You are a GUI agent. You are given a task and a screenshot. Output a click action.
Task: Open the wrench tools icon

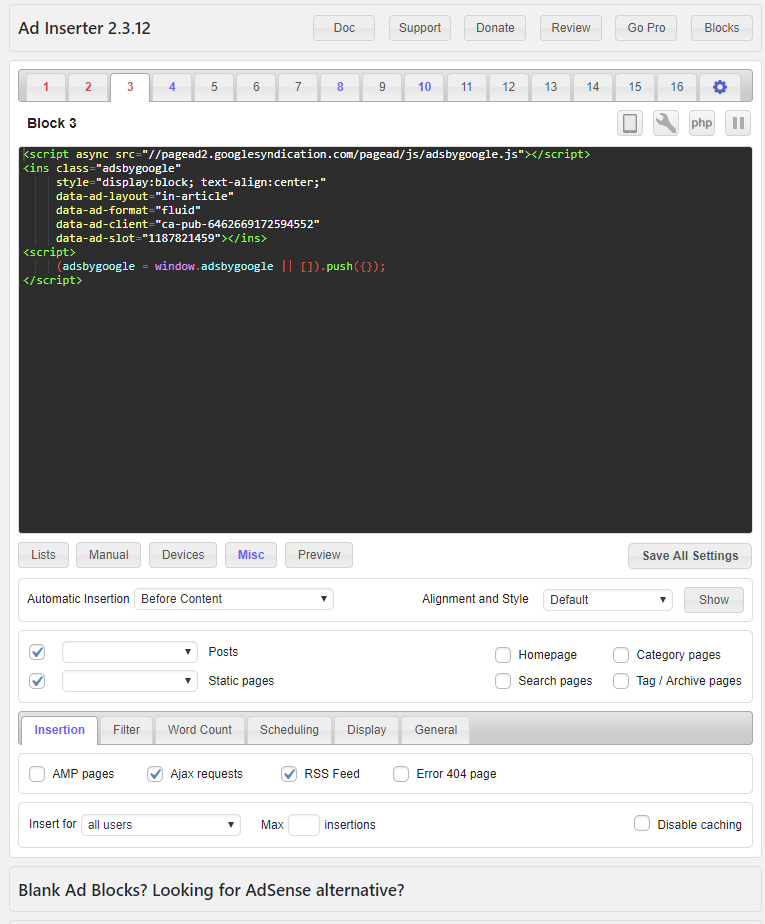[x=665, y=123]
